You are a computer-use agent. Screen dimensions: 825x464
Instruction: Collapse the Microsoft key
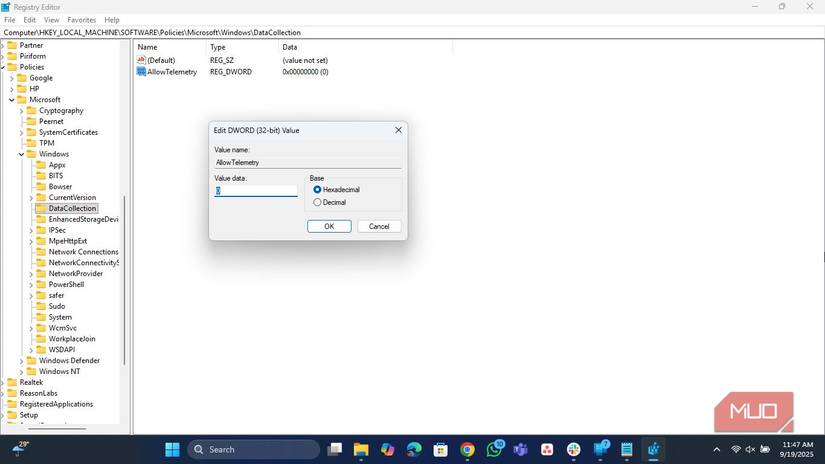[x=12, y=99]
